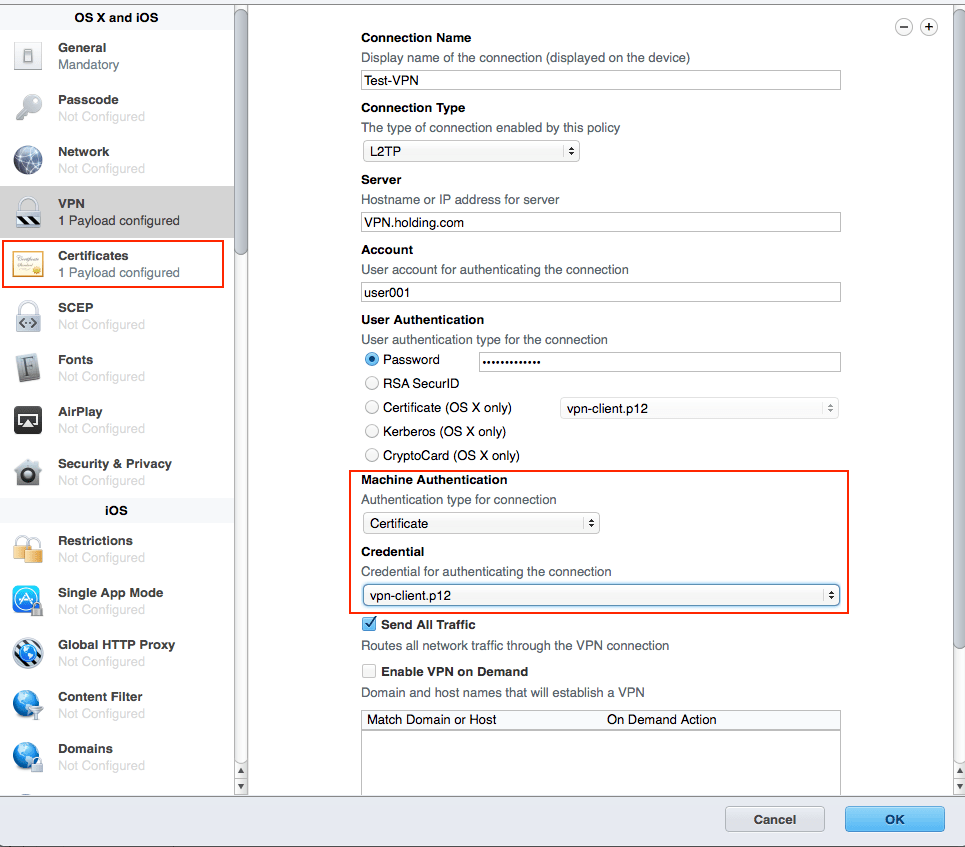This screenshot has height=847, width=965.
Task: Click the OK button
Action: 893,818
